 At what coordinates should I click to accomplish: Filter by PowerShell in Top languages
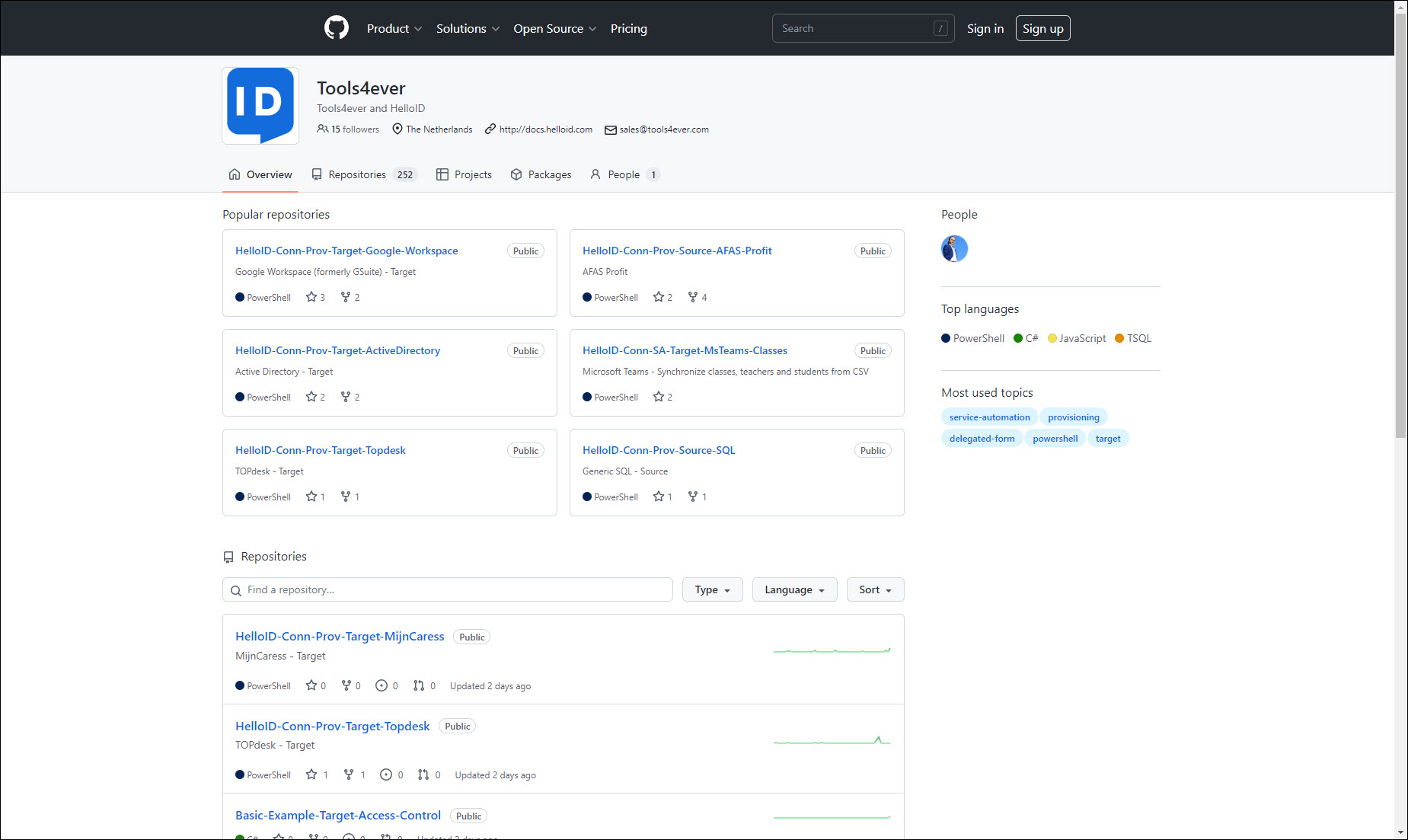(972, 338)
